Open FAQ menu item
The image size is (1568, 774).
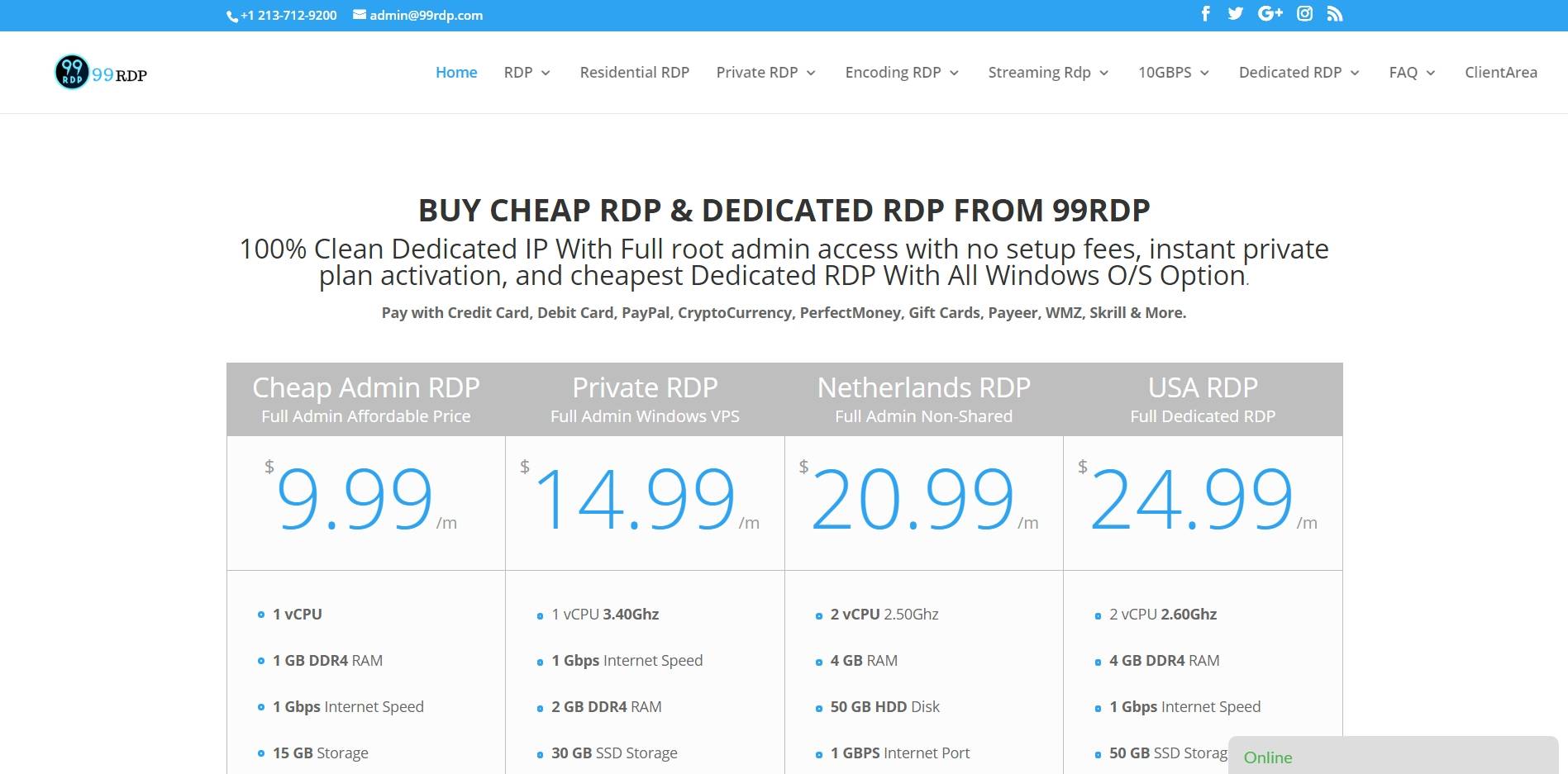point(1404,73)
